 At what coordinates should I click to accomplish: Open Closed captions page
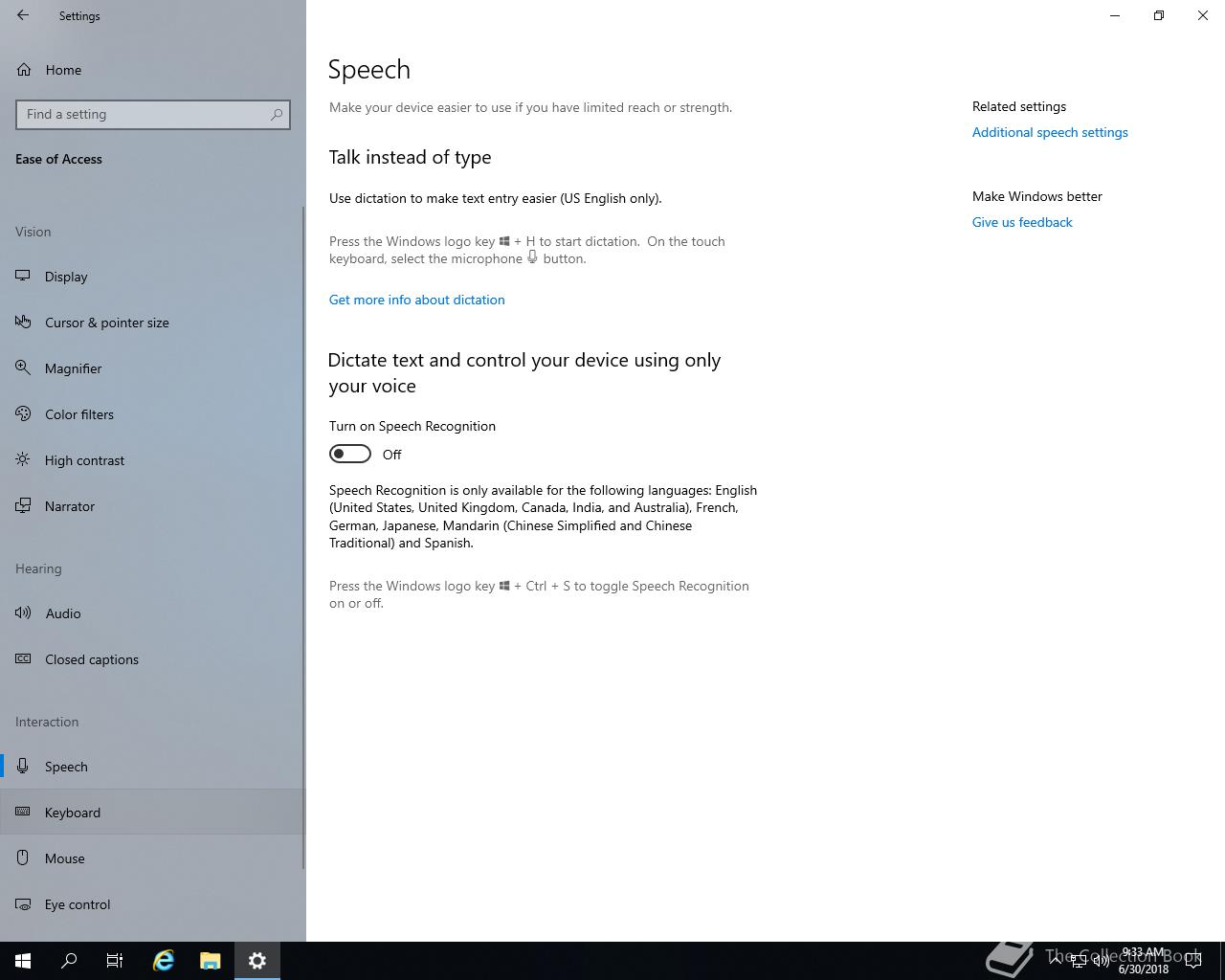[x=153, y=659]
